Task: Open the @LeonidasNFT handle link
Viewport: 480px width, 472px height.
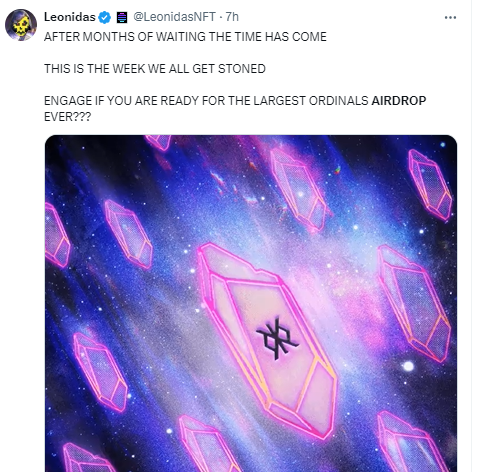Action: tap(174, 17)
